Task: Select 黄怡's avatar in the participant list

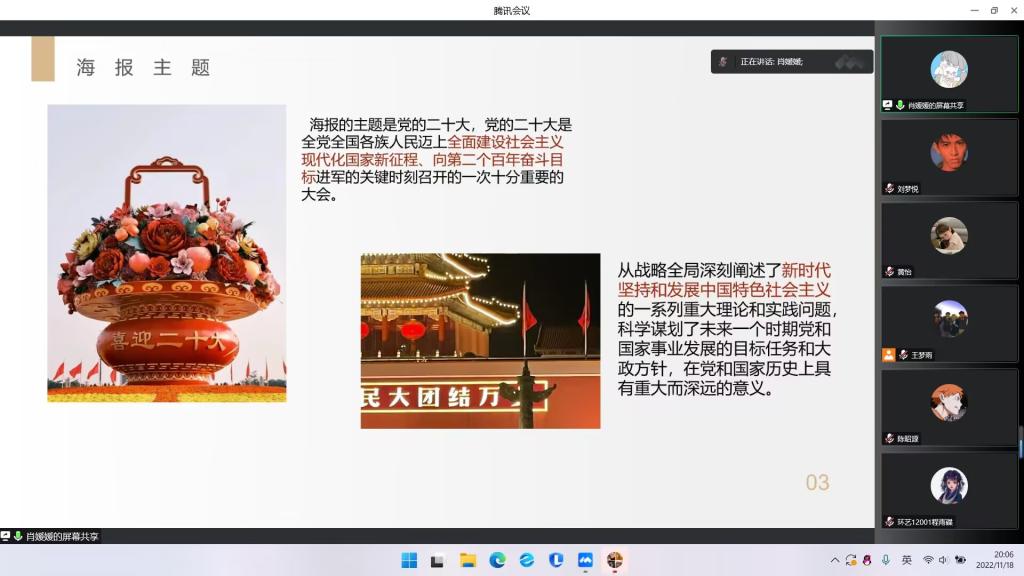Action: 949,236
